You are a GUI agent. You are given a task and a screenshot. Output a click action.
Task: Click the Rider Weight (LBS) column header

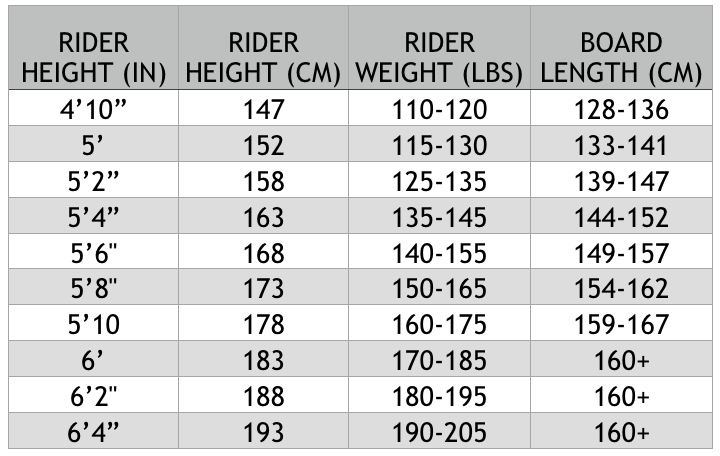[439, 48]
